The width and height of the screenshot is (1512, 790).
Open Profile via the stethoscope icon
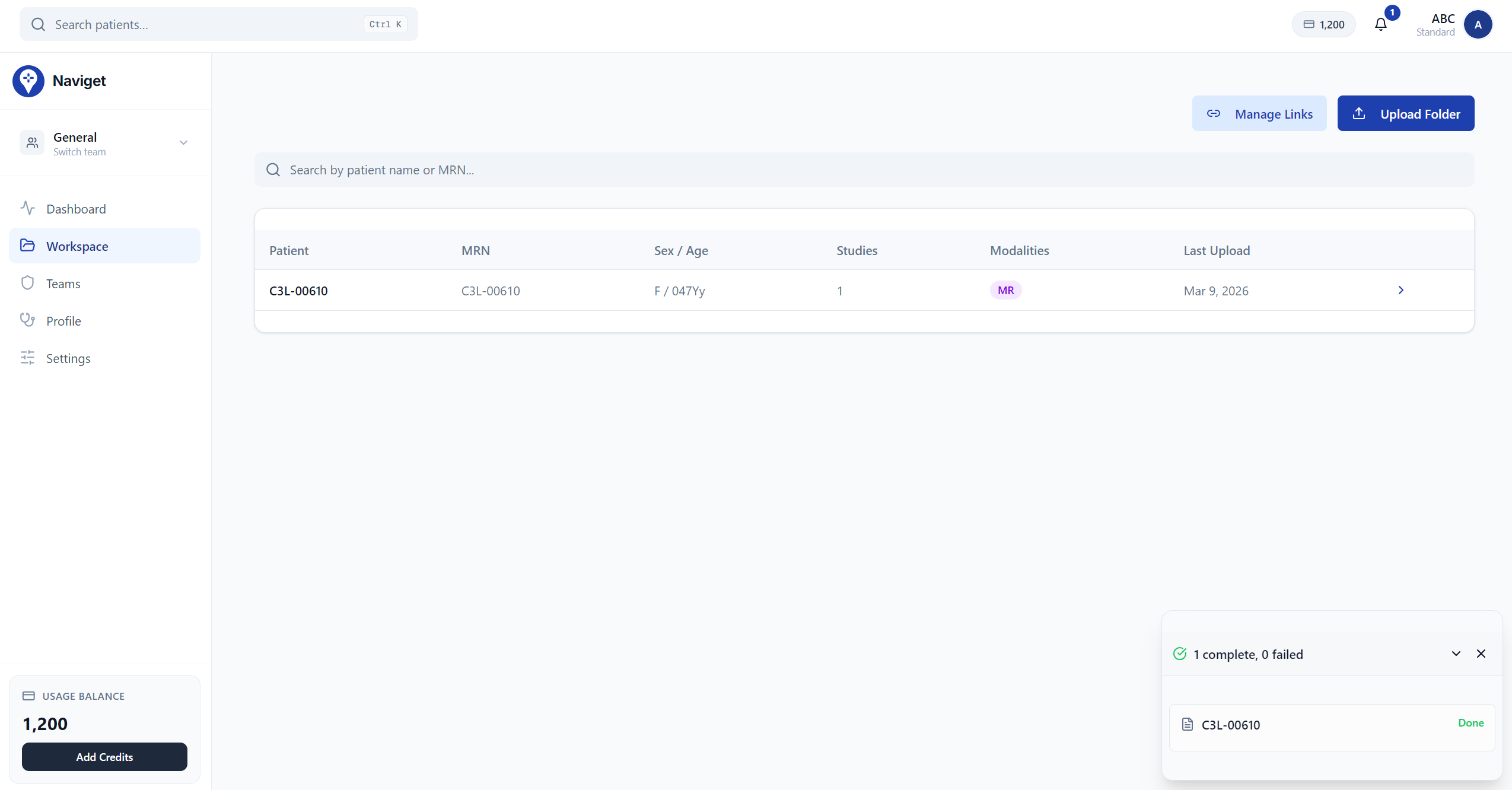click(x=28, y=320)
